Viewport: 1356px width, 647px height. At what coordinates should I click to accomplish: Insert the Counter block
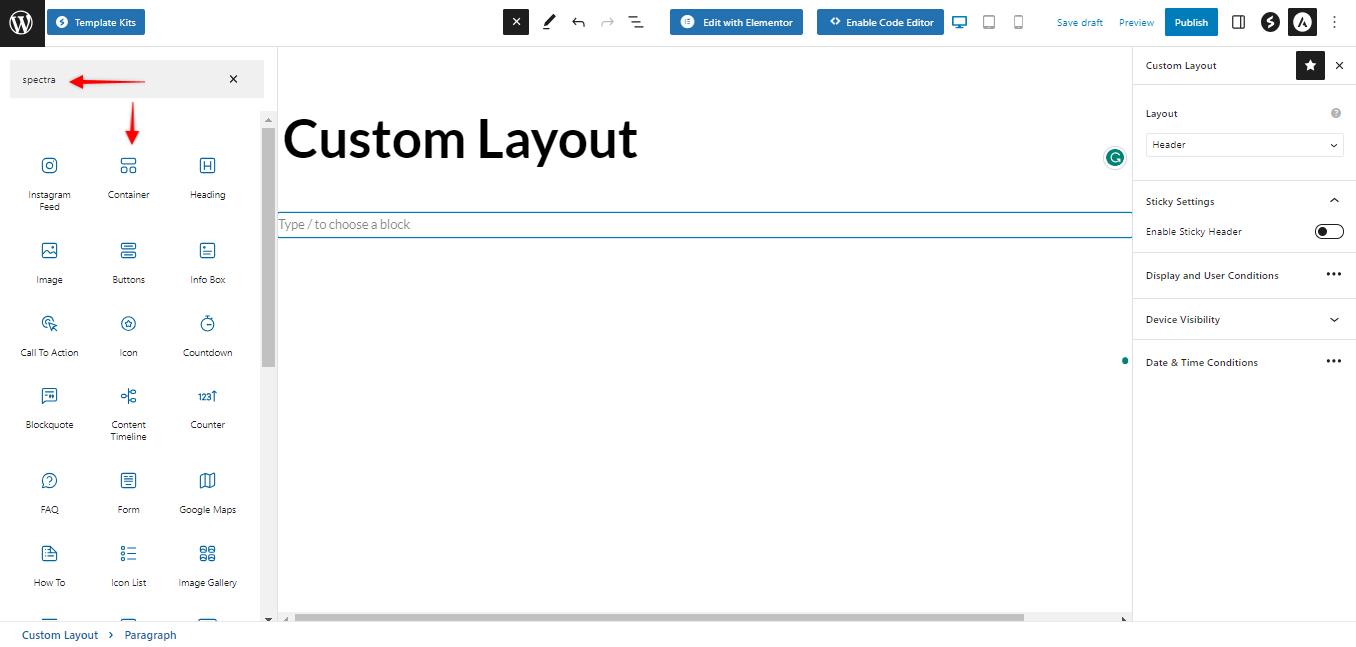[207, 408]
